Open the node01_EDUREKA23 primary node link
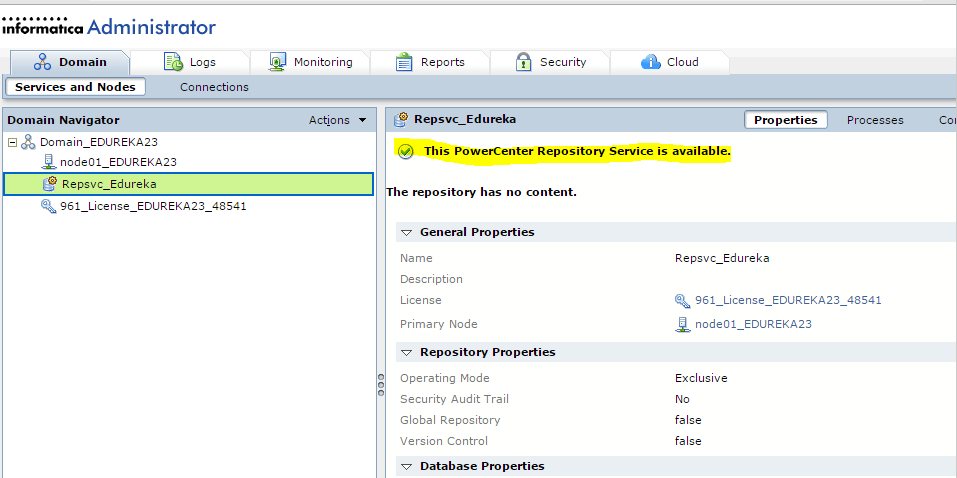This screenshot has height=478, width=957. [x=752, y=324]
